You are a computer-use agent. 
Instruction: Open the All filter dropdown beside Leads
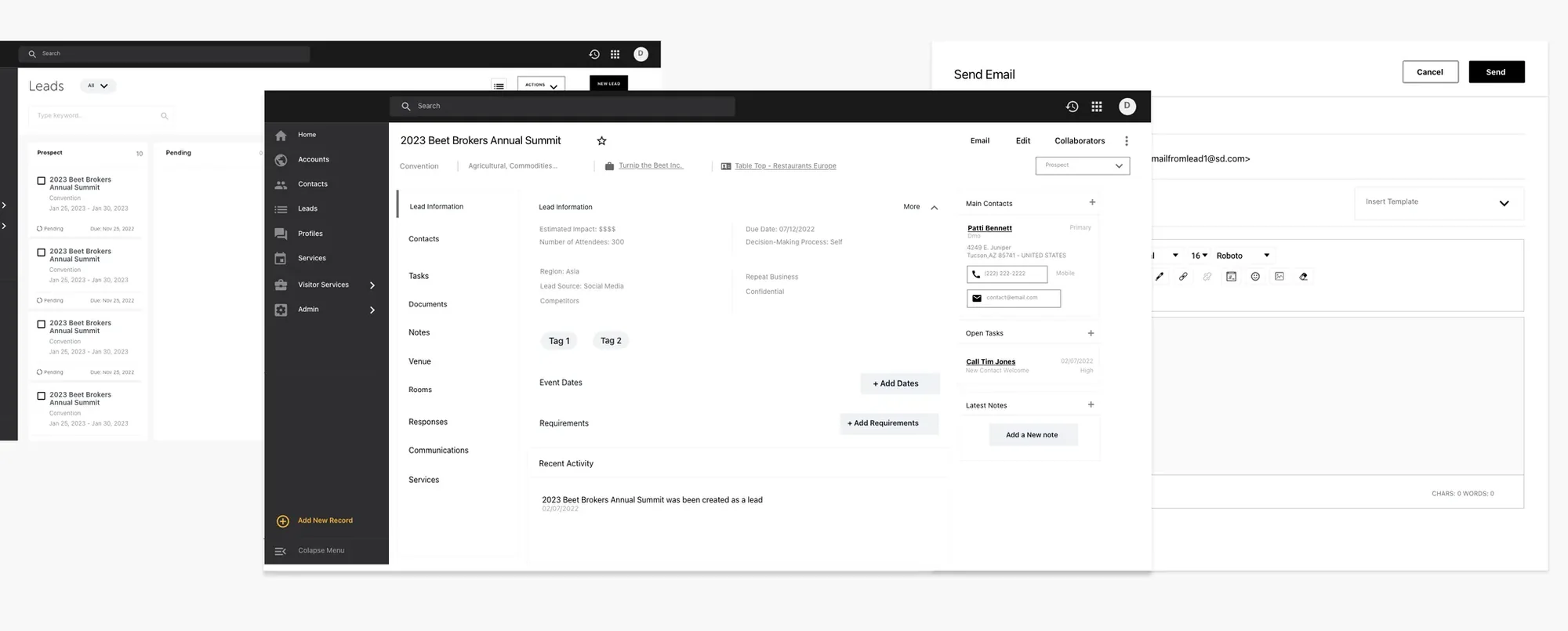98,85
